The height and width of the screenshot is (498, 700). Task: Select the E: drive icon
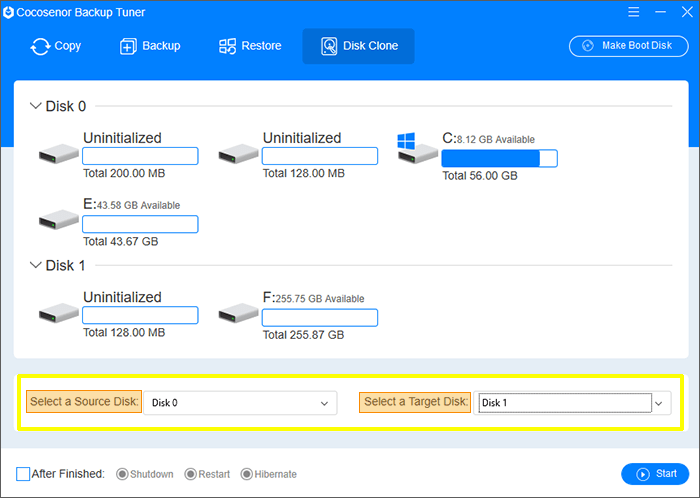59,220
